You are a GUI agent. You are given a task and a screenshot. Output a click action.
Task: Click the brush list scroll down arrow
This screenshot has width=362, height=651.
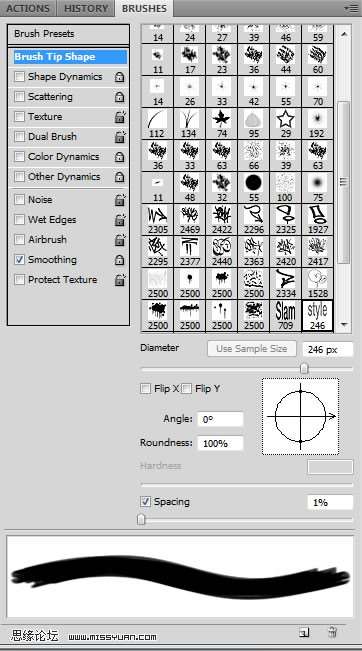[x=344, y=325]
